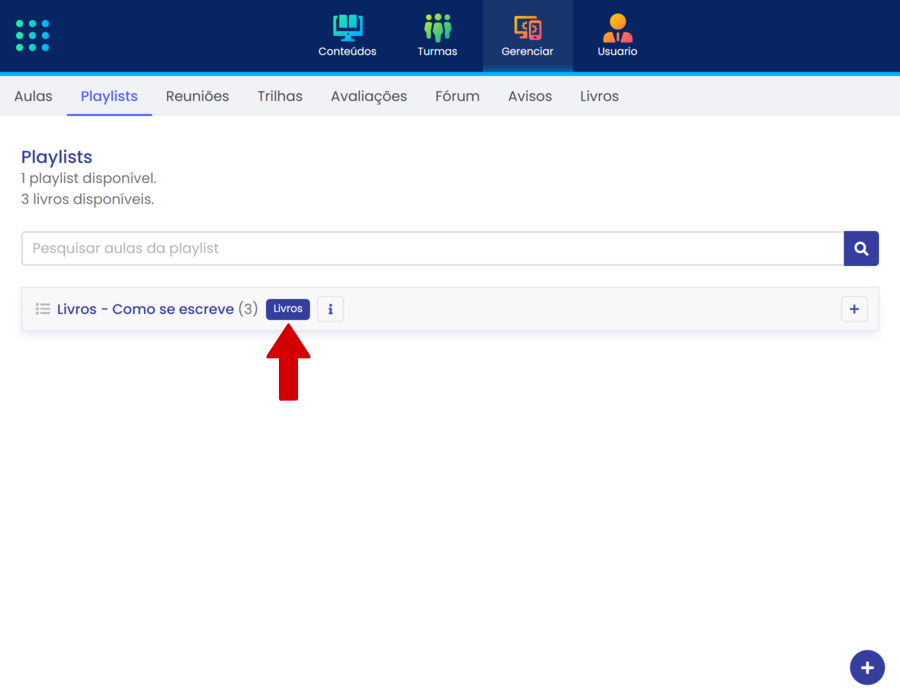Click the dotted grid logo icon
The image size is (900, 700).
click(33, 35)
